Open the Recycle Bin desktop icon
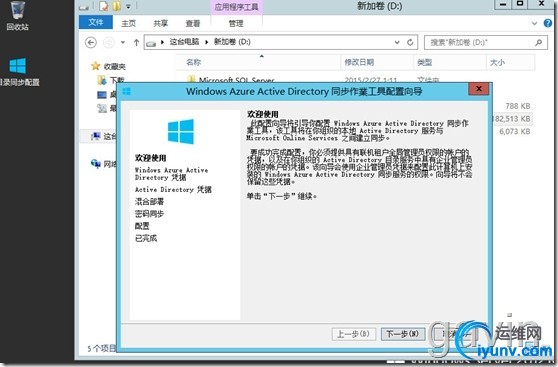 click(x=17, y=15)
